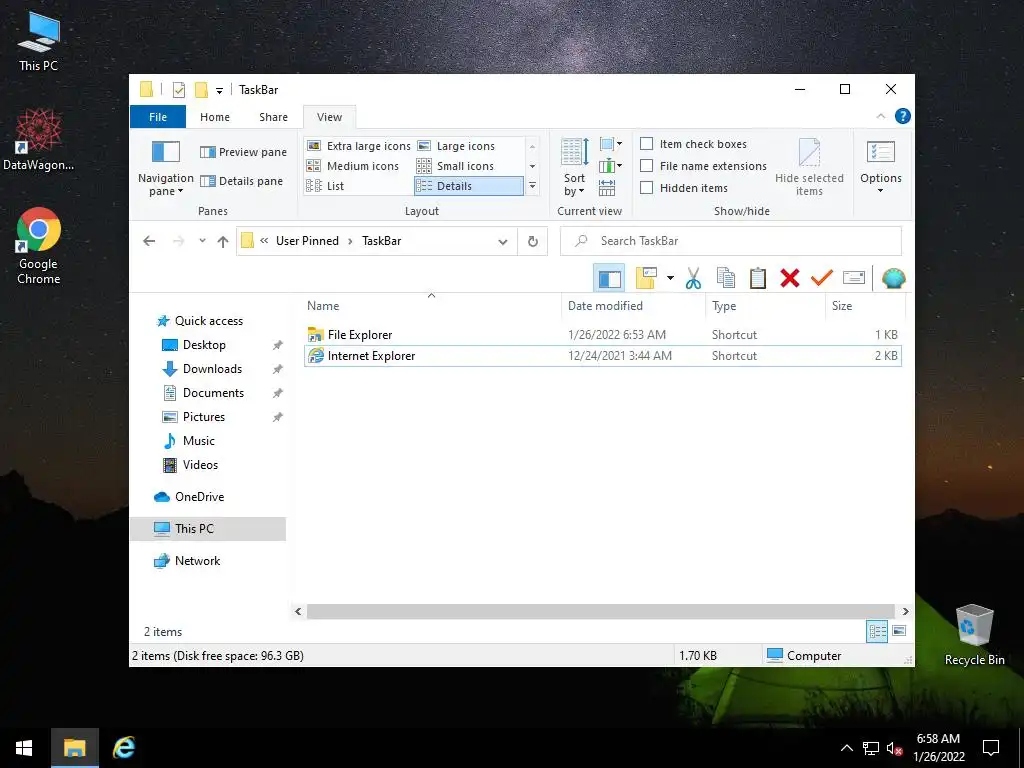Viewport: 1024px width, 768px height.
Task: Open the Options button
Action: coord(880,167)
